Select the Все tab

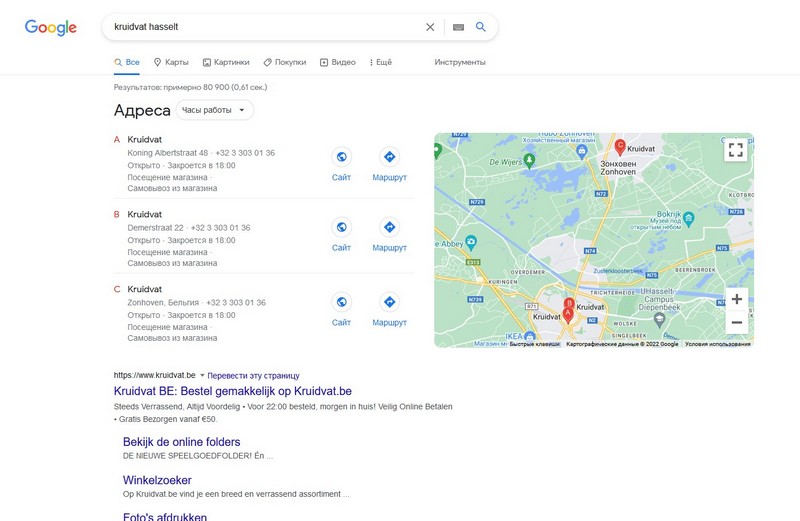pos(127,62)
